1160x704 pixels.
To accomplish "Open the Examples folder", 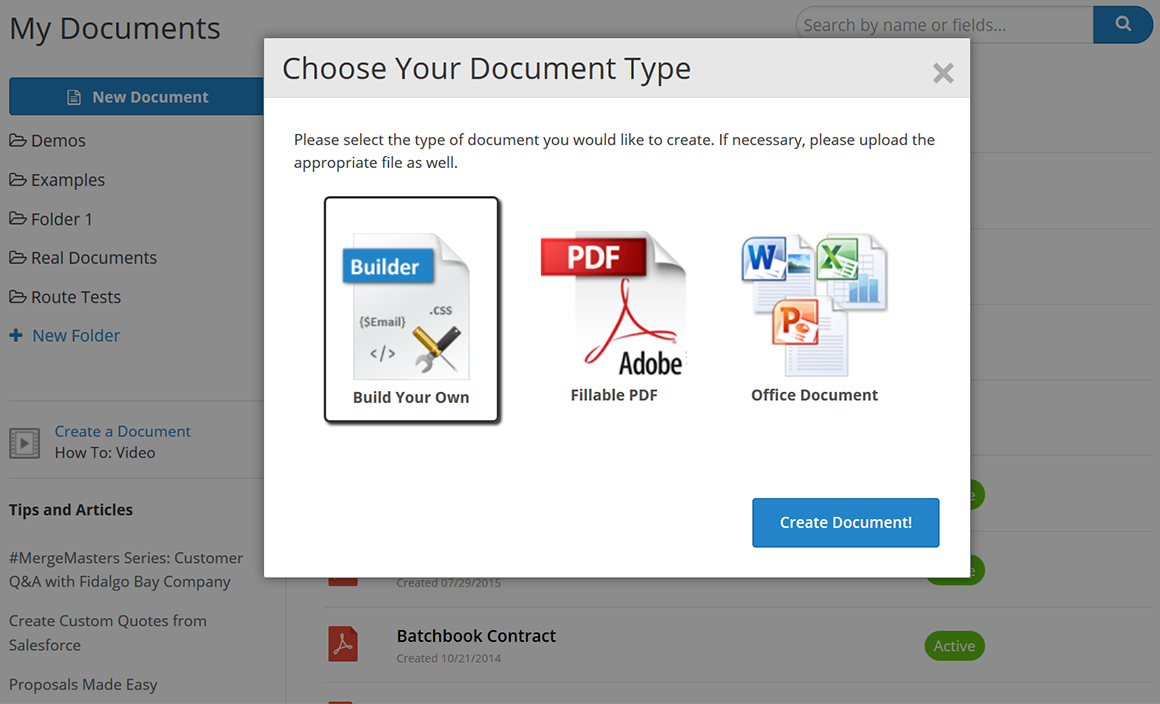I will (67, 180).
